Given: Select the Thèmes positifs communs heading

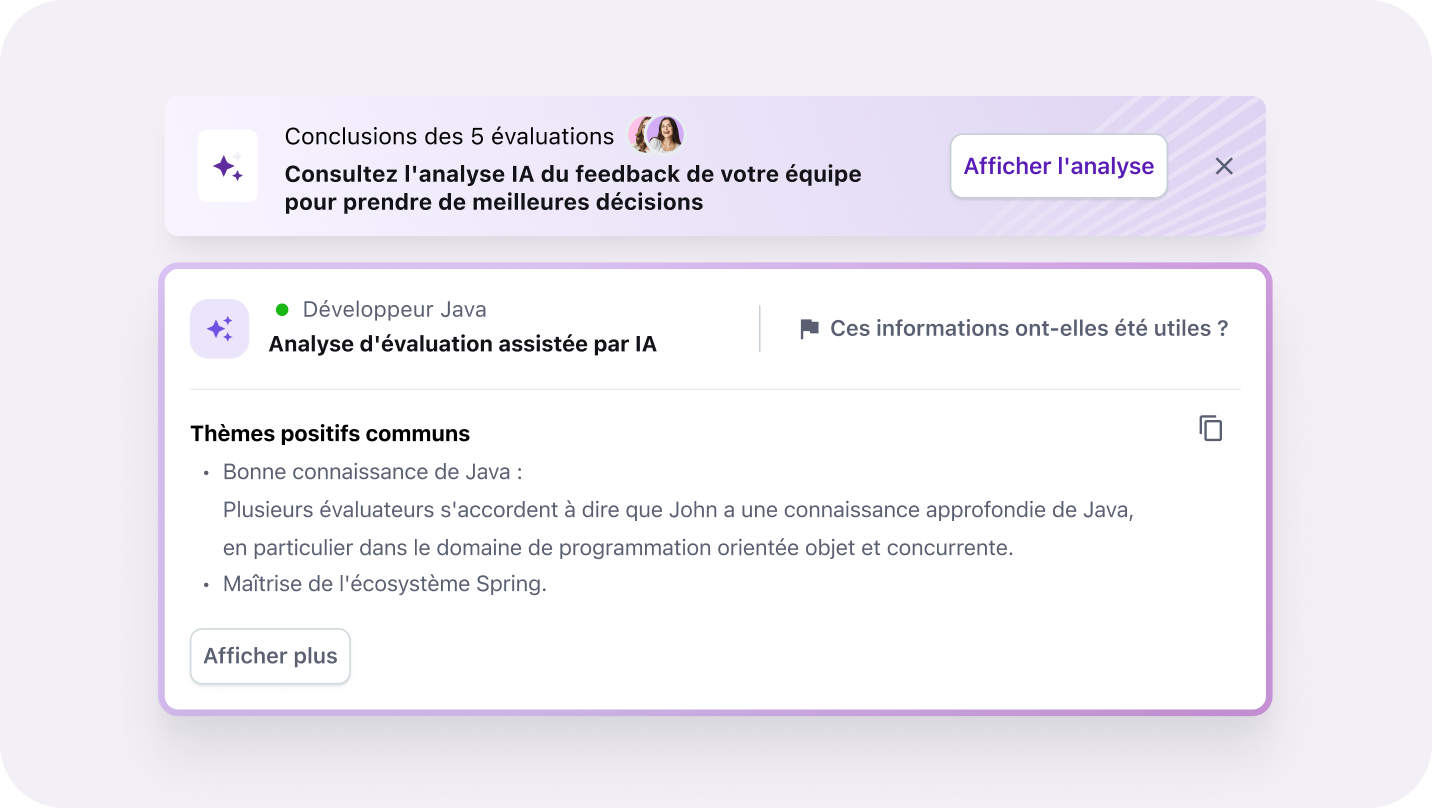Looking at the screenshot, I should (x=330, y=433).
